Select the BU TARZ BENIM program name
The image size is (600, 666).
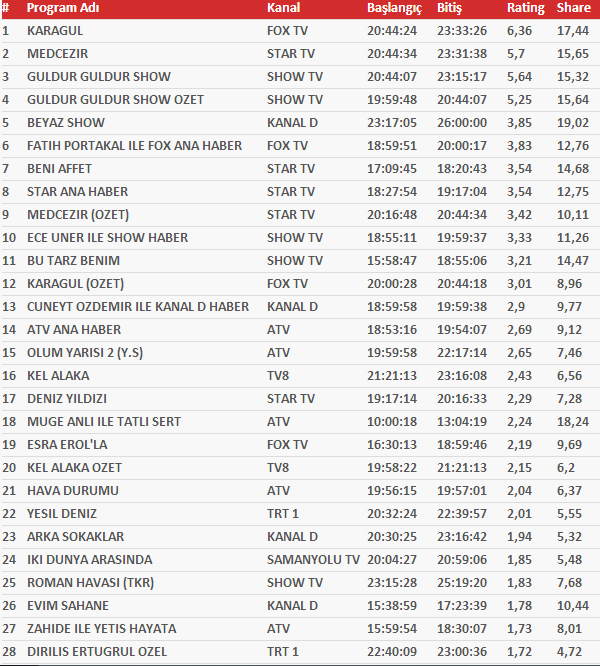[x=73, y=260]
